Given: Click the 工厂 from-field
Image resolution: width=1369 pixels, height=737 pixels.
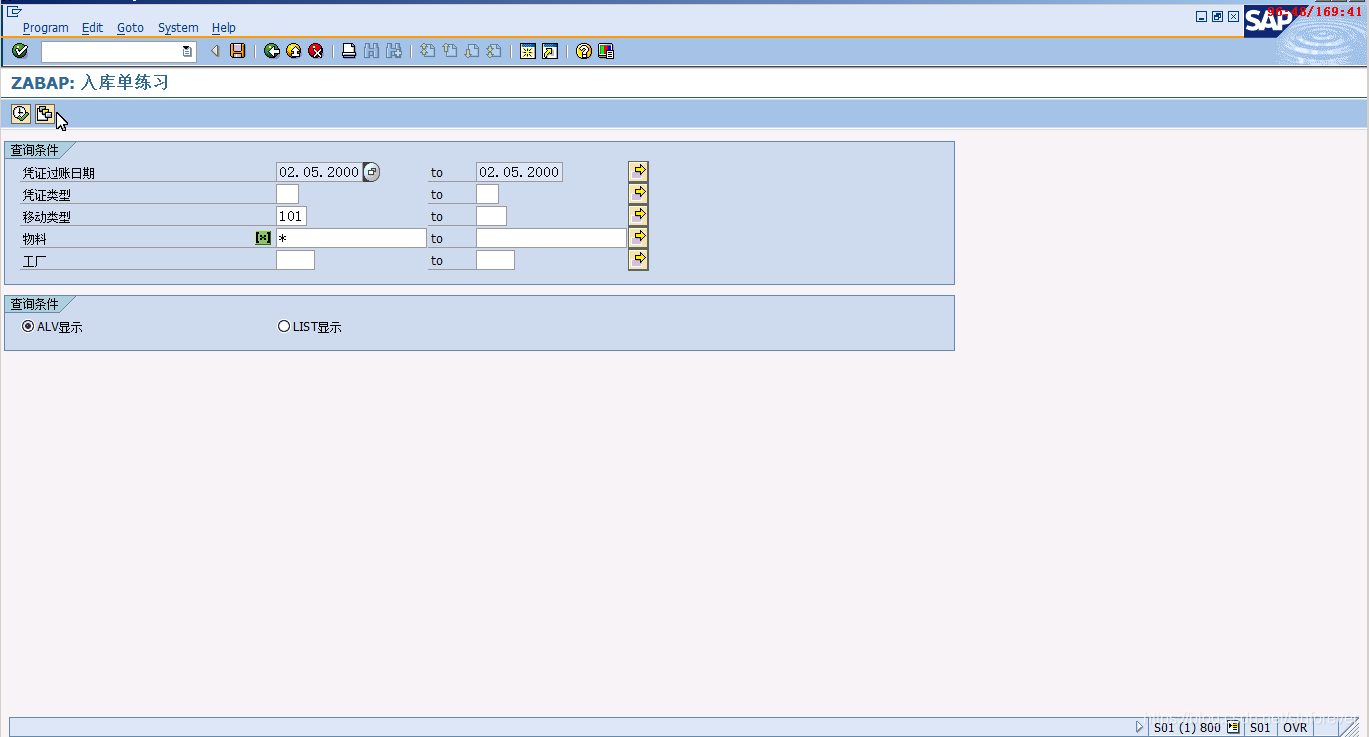Looking at the screenshot, I should [295, 260].
